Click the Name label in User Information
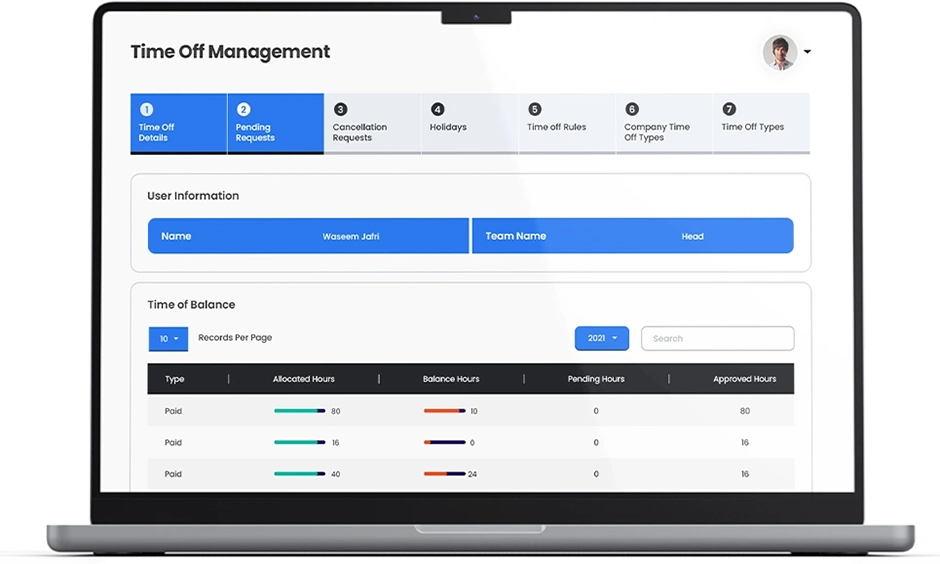This screenshot has height=564, width=940. pos(176,236)
